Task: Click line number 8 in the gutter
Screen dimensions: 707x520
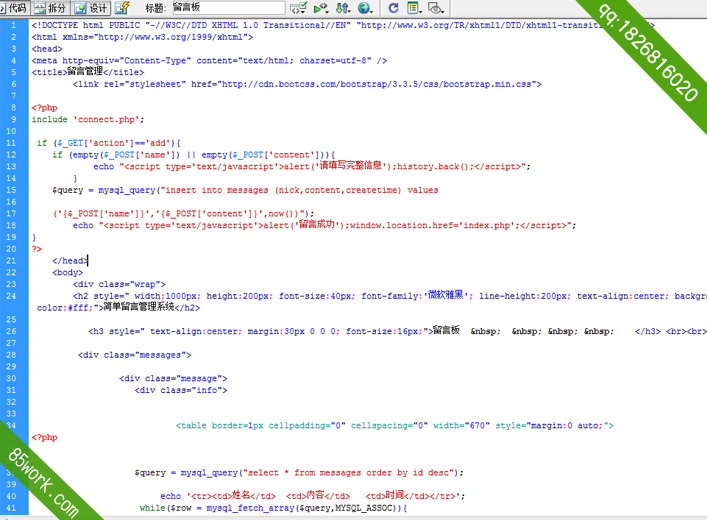Action: (14, 108)
